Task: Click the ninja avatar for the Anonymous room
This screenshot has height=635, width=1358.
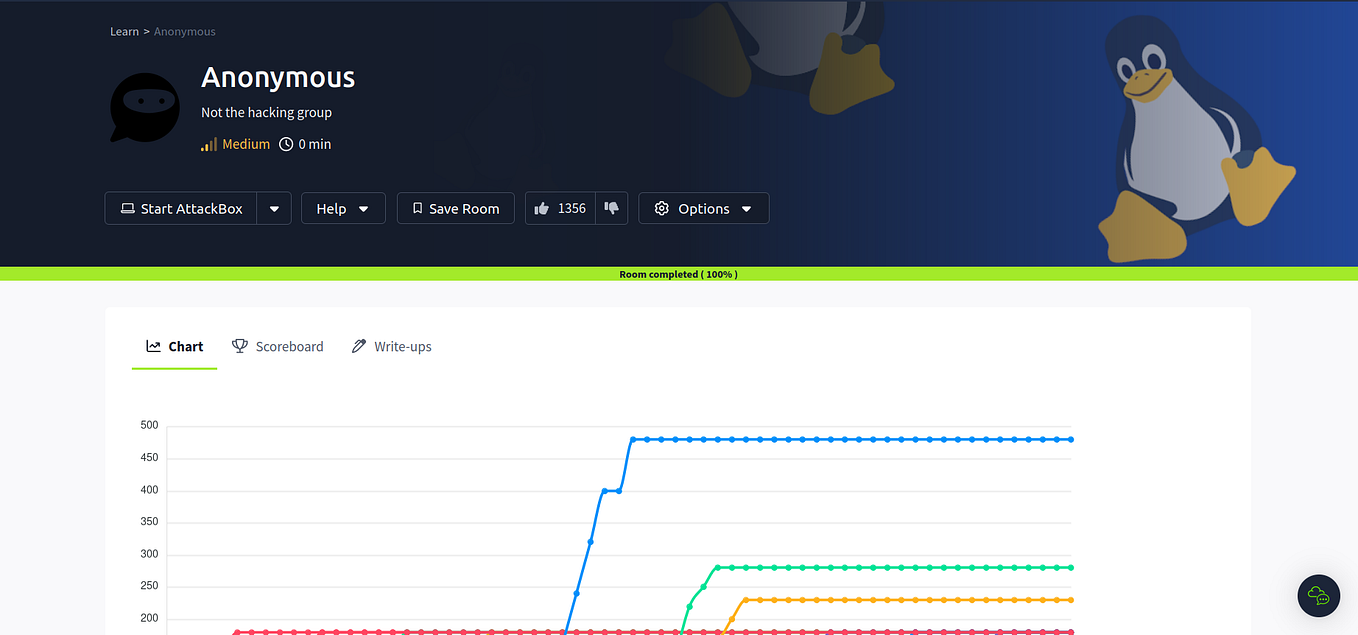Action: tap(144, 107)
